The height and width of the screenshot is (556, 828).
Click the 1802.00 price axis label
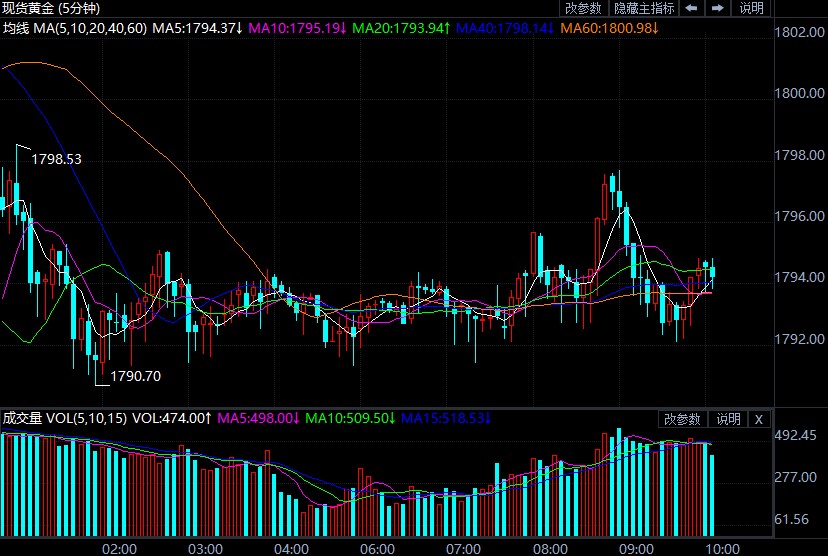tap(799, 32)
